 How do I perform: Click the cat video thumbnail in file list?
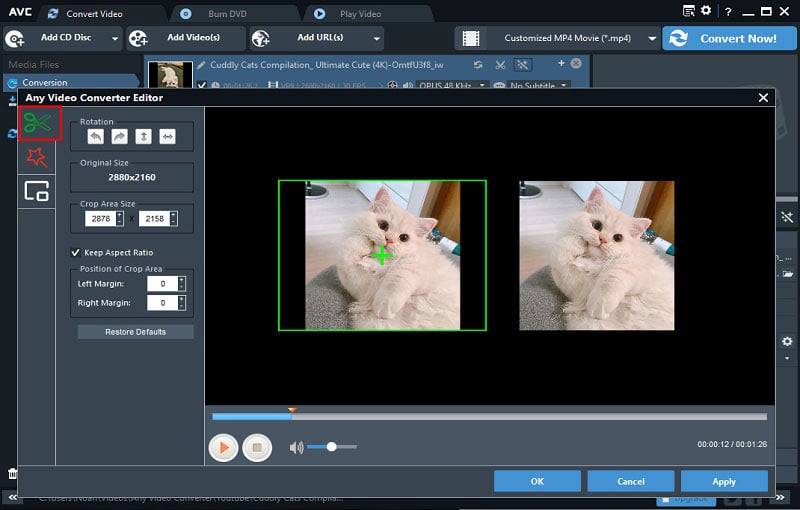(x=170, y=75)
